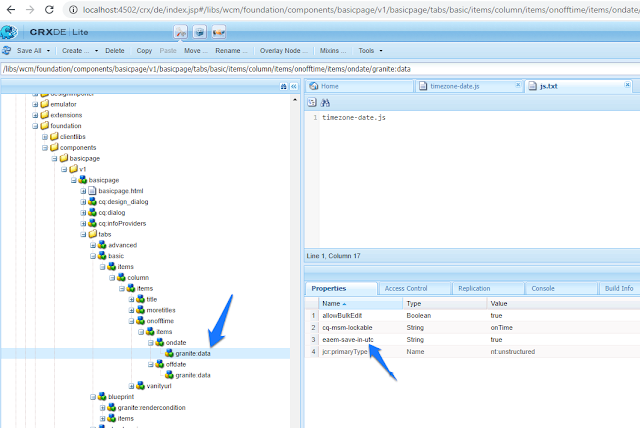Click the Mixins toolbar button

point(332,51)
